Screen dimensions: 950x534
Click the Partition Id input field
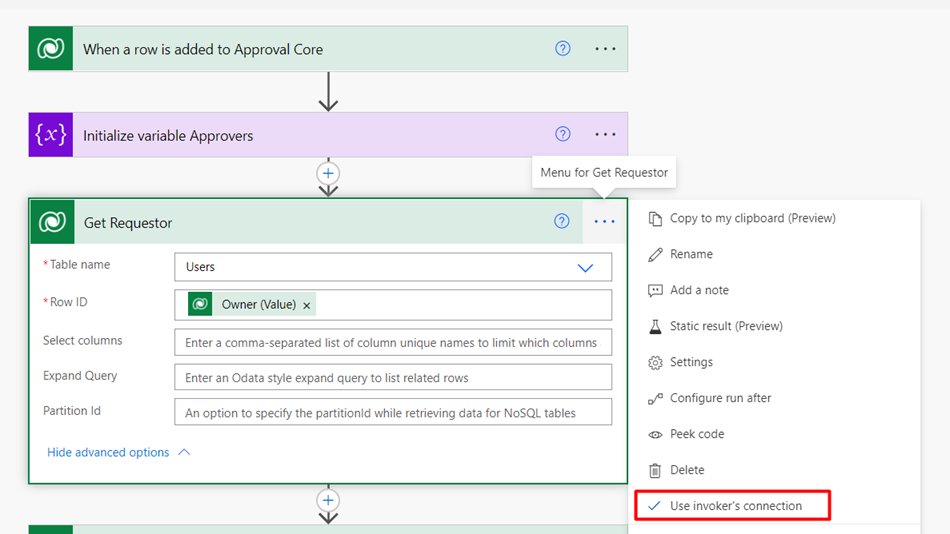[x=393, y=413]
